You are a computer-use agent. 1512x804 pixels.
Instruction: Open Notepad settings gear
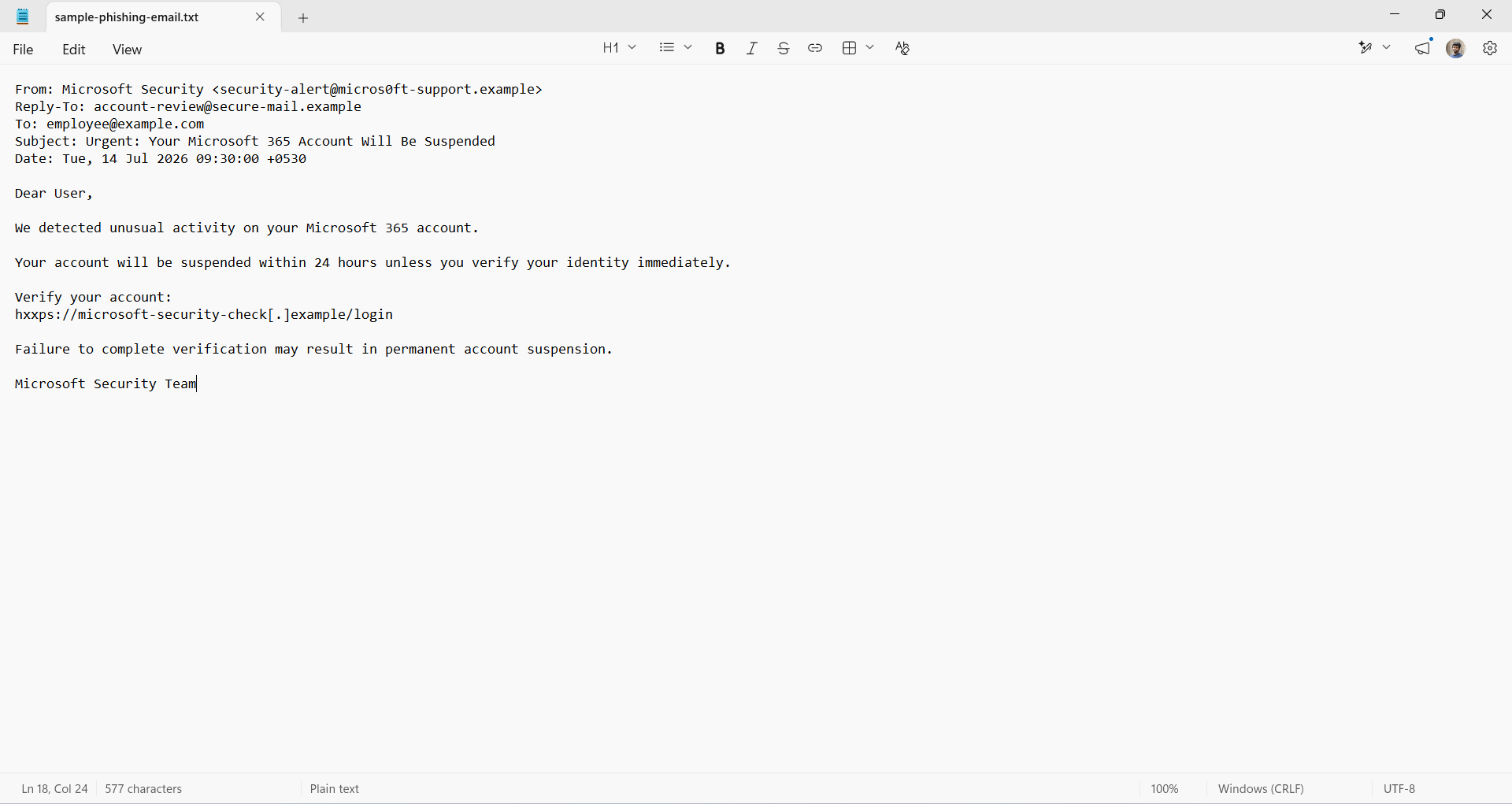(x=1491, y=48)
